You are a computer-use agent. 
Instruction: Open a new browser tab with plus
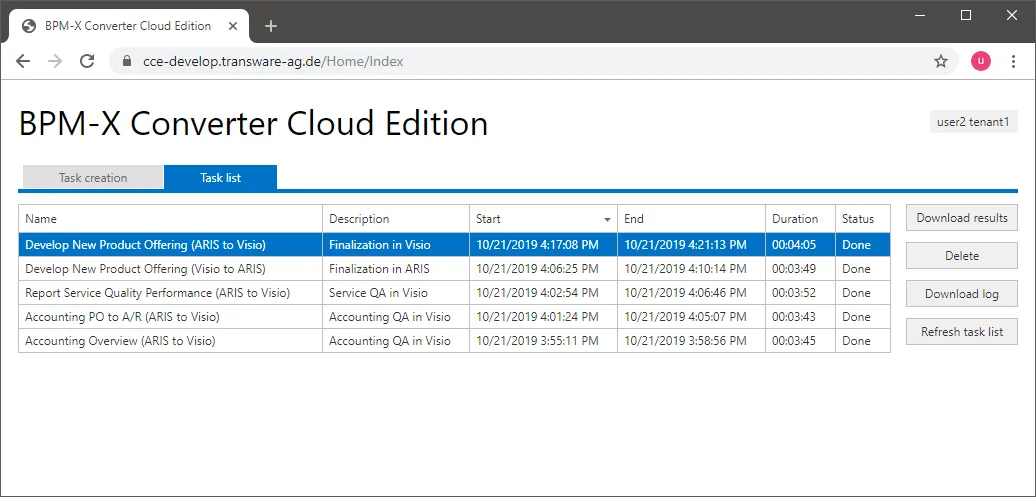[x=271, y=26]
